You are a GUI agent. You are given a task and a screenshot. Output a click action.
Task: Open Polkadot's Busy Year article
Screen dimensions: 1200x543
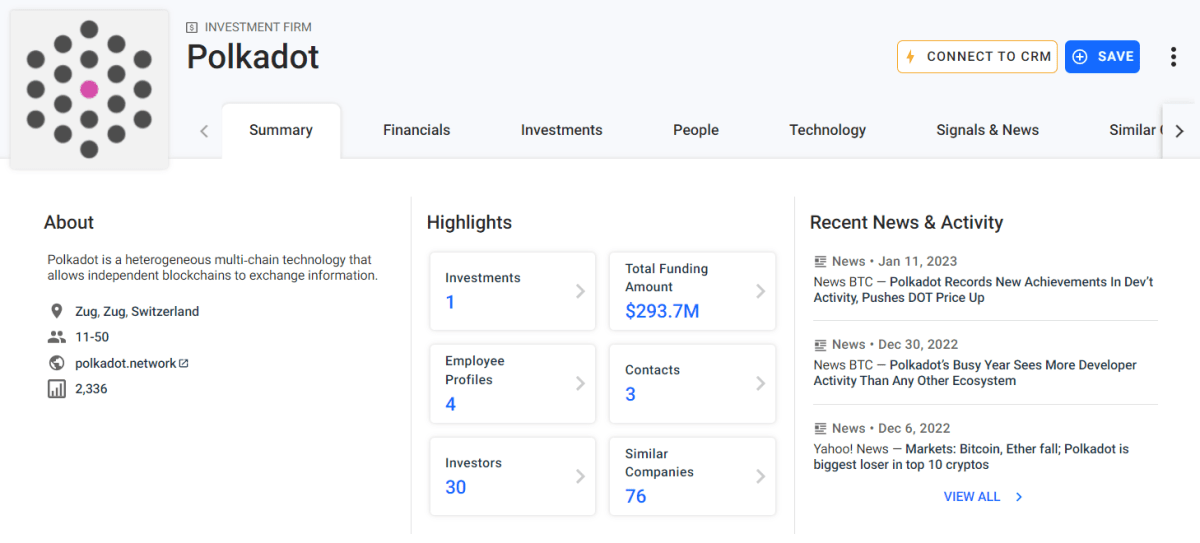[x=976, y=373]
